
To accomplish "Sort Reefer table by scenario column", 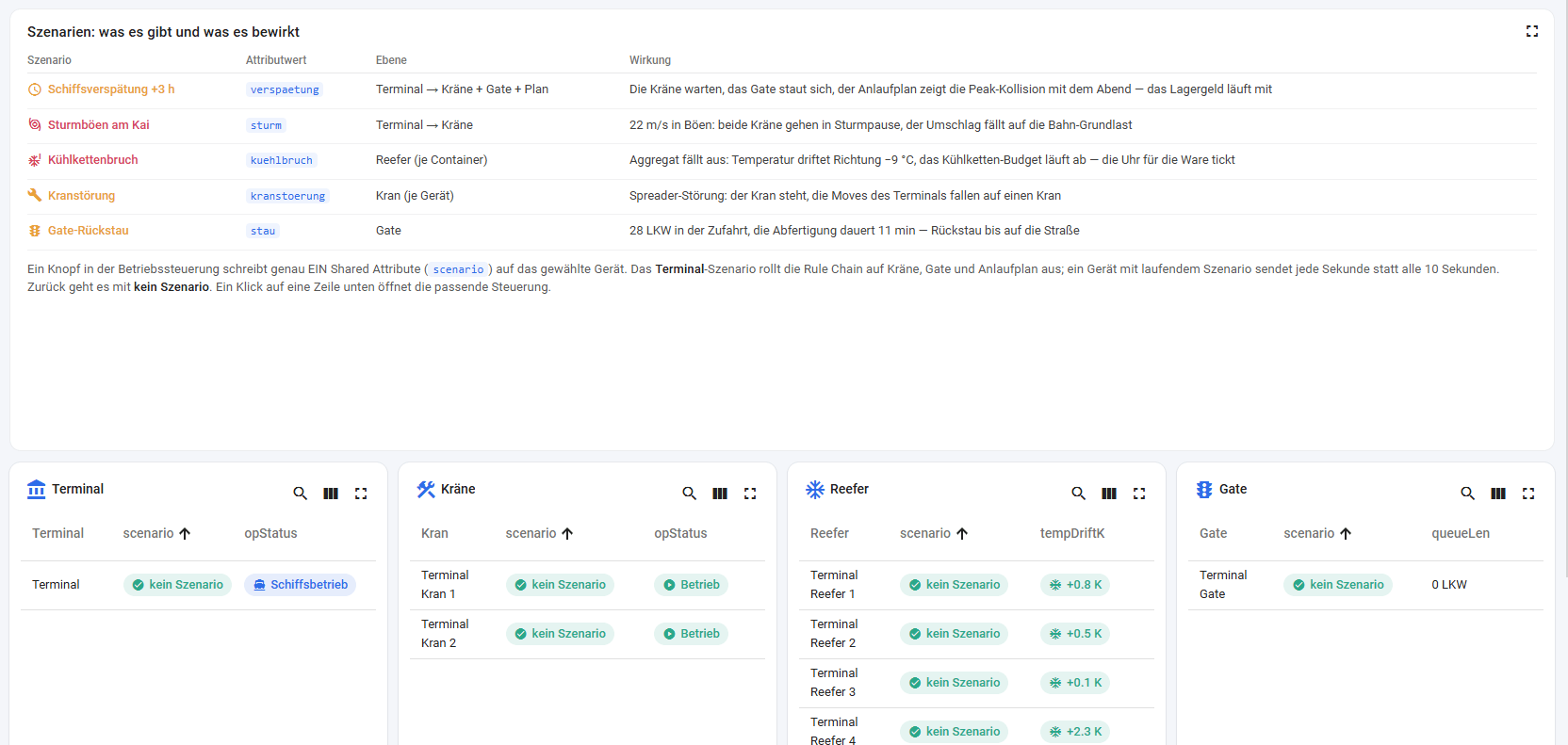I will point(934,533).
